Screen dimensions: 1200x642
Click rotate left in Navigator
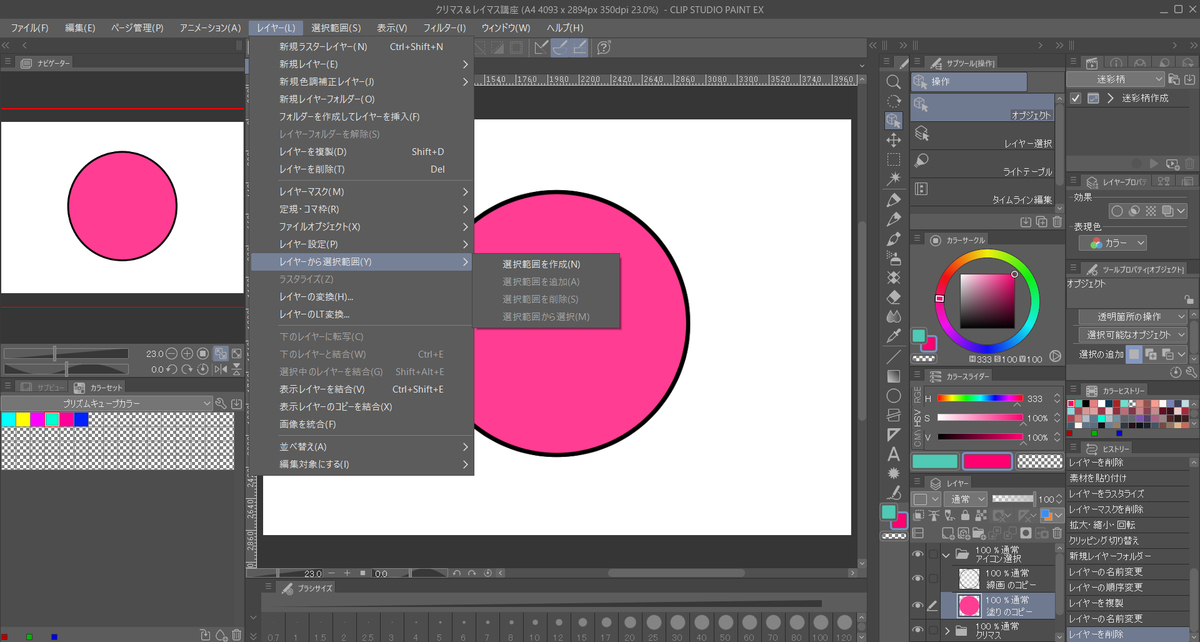coord(172,369)
